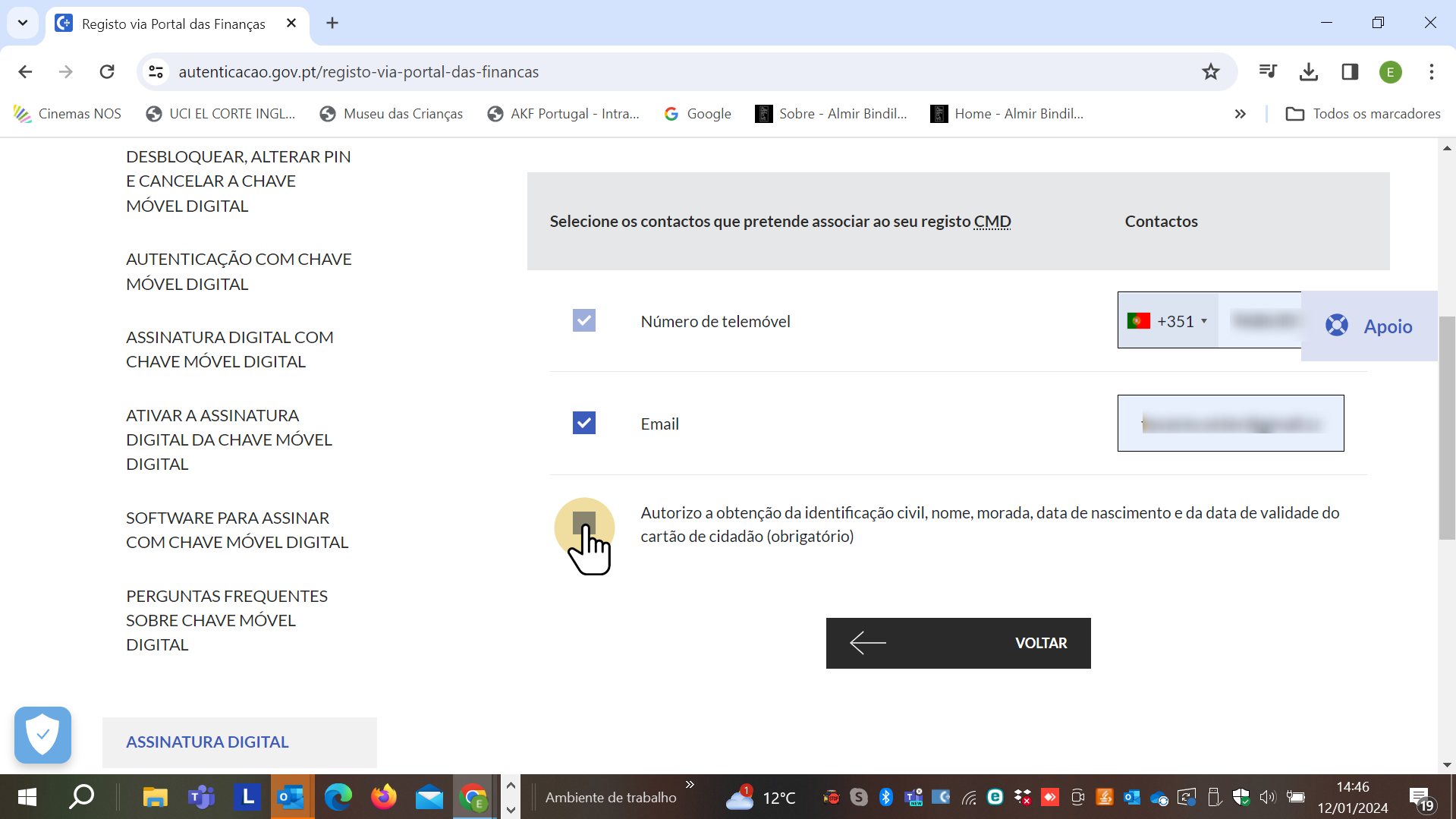Image resolution: width=1456 pixels, height=819 pixels.
Task: Expand the hidden bookmarks overflow chevron
Action: [1240, 114]
